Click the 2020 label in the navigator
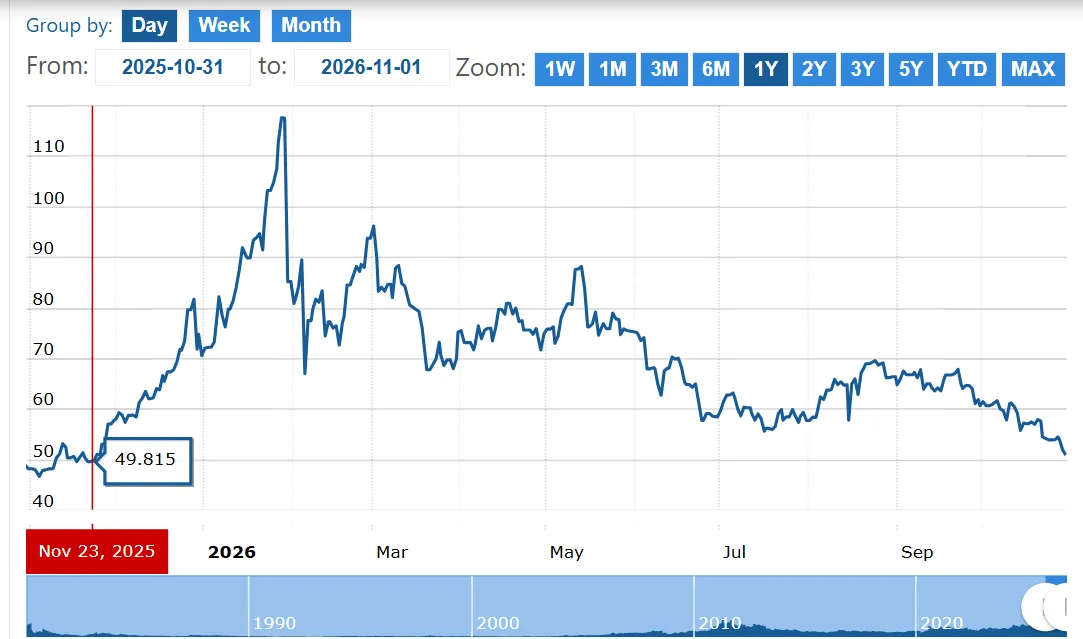Screen dimensions: 1083x639 click(x=941, y=623)
